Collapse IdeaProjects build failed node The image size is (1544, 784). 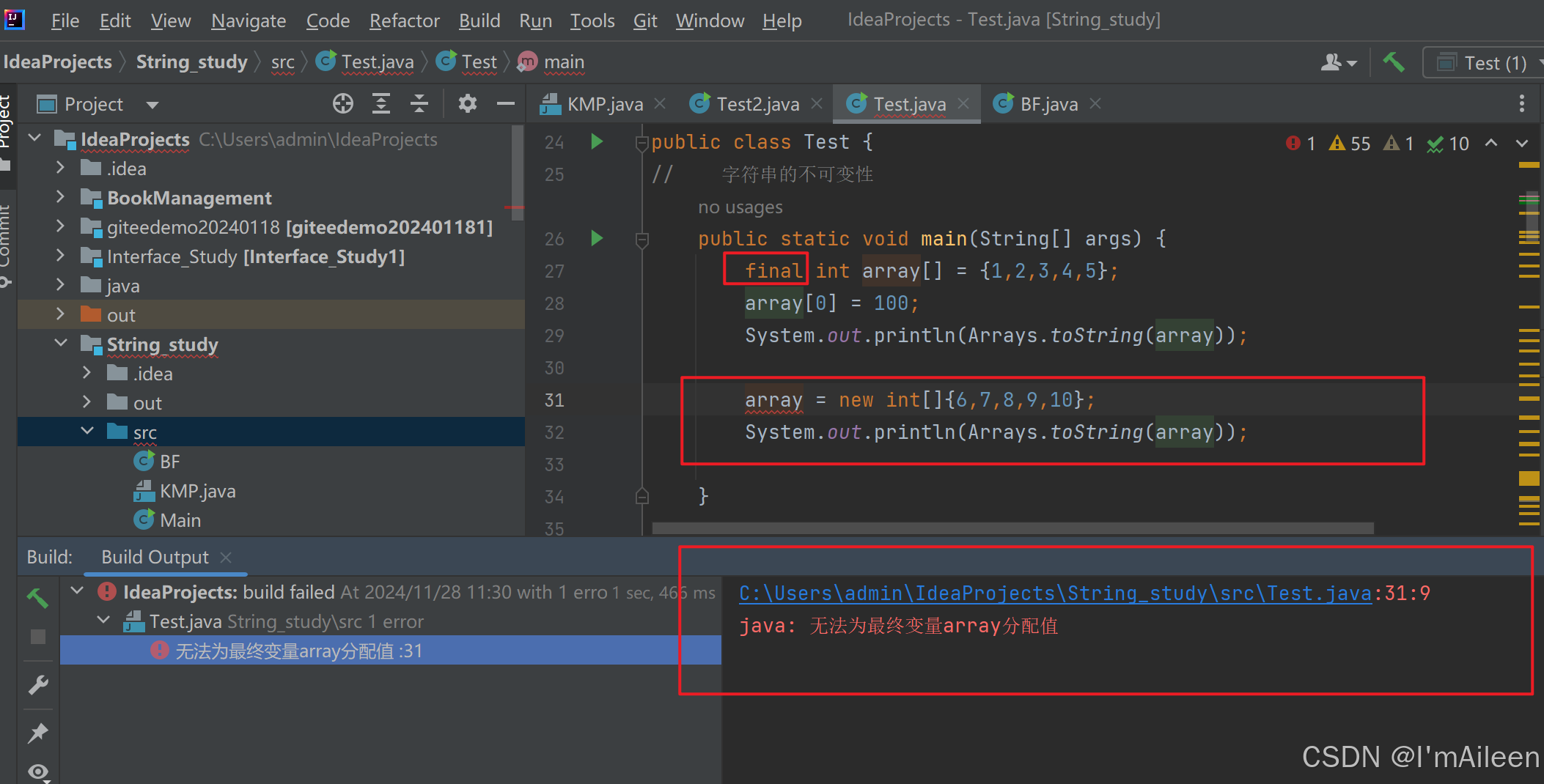tap(77, 591)
